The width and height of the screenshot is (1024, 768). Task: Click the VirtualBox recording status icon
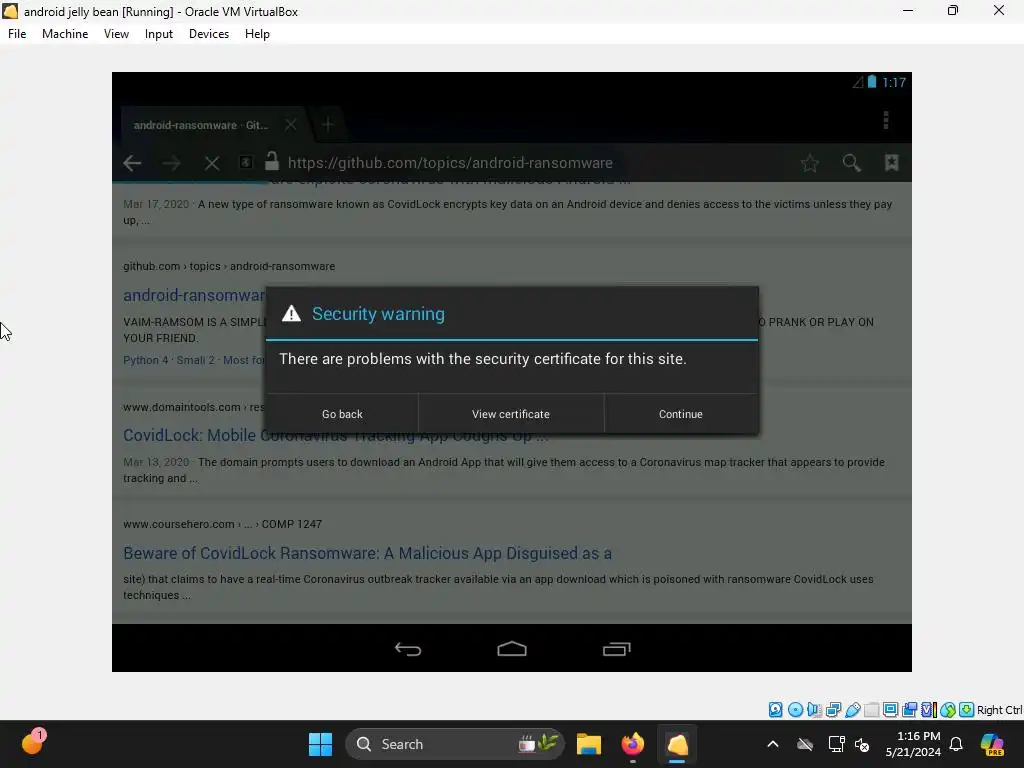[x=909, y=710]
